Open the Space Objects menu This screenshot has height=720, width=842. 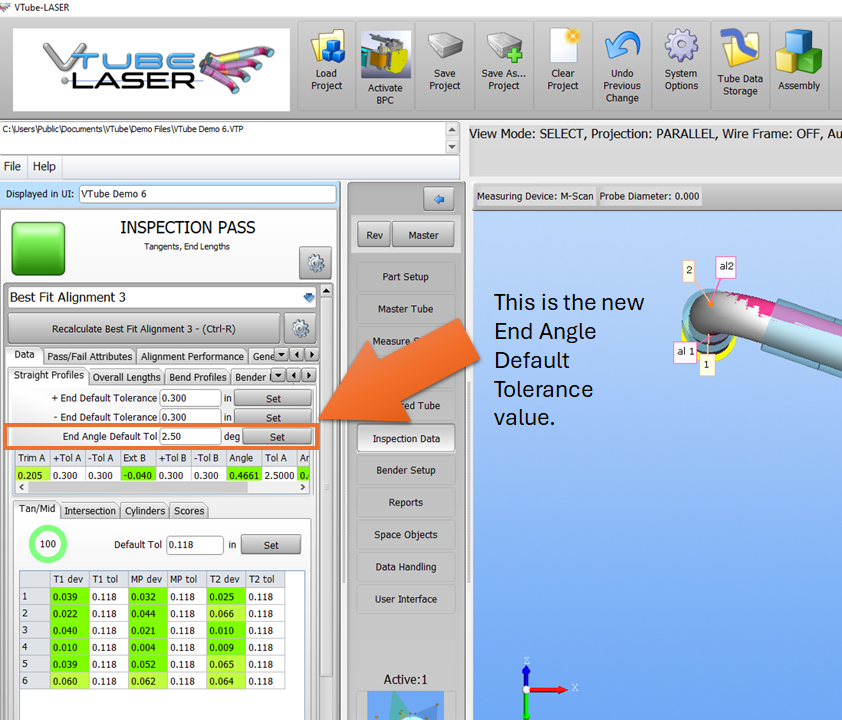pos(405,535)
